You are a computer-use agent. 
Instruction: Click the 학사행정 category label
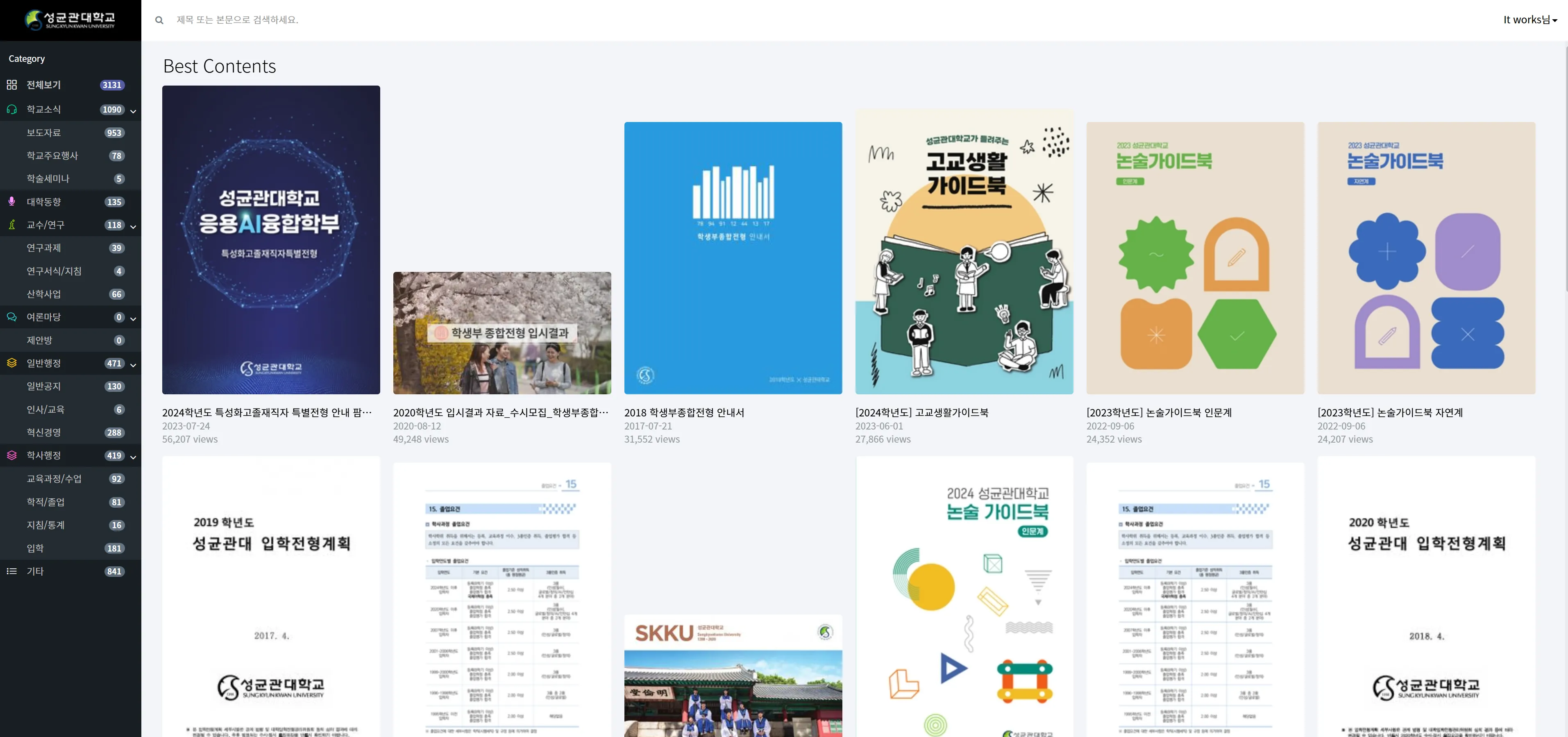[44, 455]
